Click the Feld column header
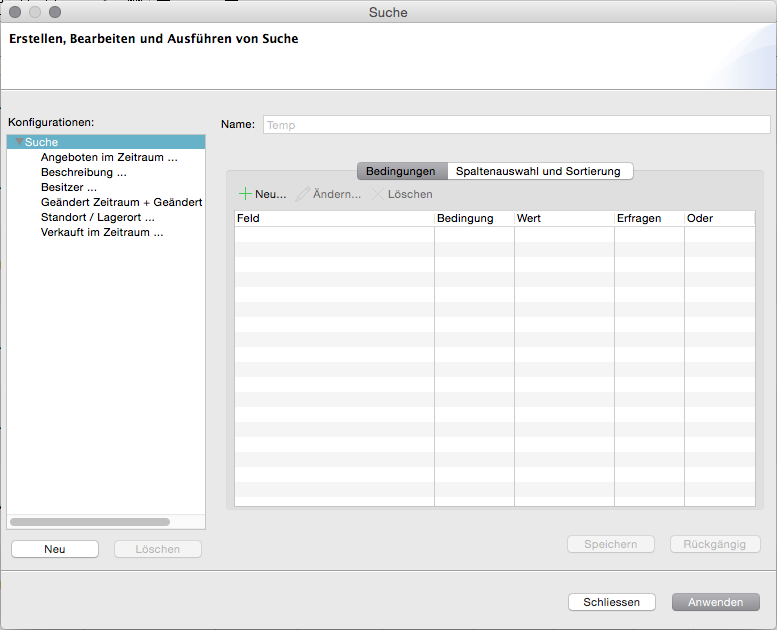 (334, 218)
